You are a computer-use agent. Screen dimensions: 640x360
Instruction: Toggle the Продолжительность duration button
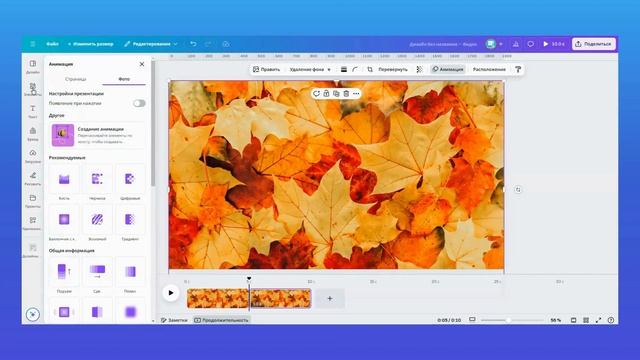[x=221, y=320]
